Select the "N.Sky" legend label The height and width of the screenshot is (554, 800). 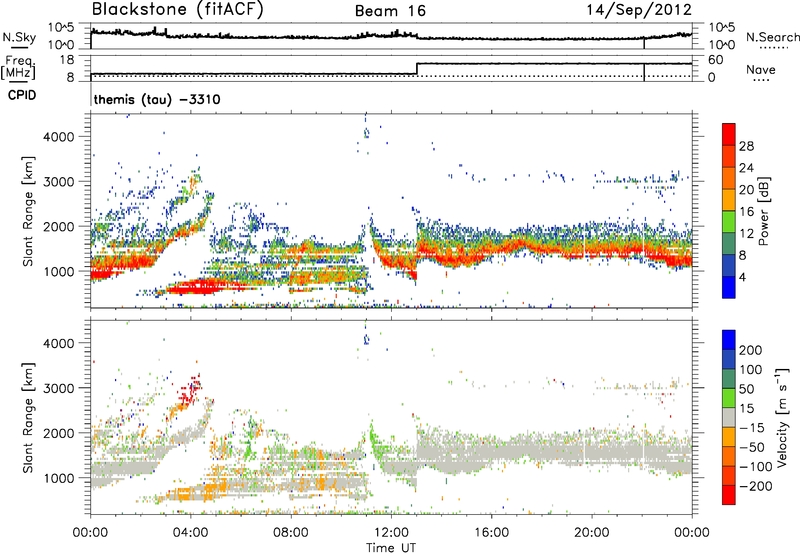click(19, 37)
